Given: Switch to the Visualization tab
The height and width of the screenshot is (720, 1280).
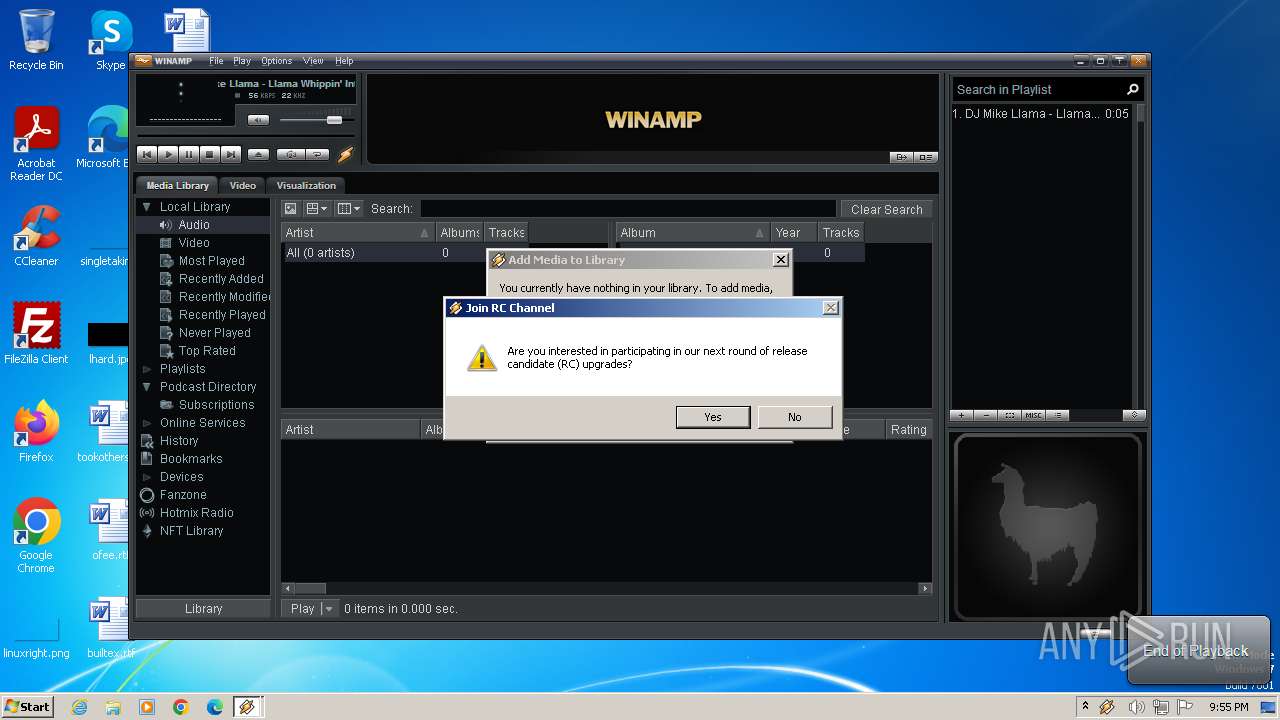Looking at the screenshot, I should (306, 185).
